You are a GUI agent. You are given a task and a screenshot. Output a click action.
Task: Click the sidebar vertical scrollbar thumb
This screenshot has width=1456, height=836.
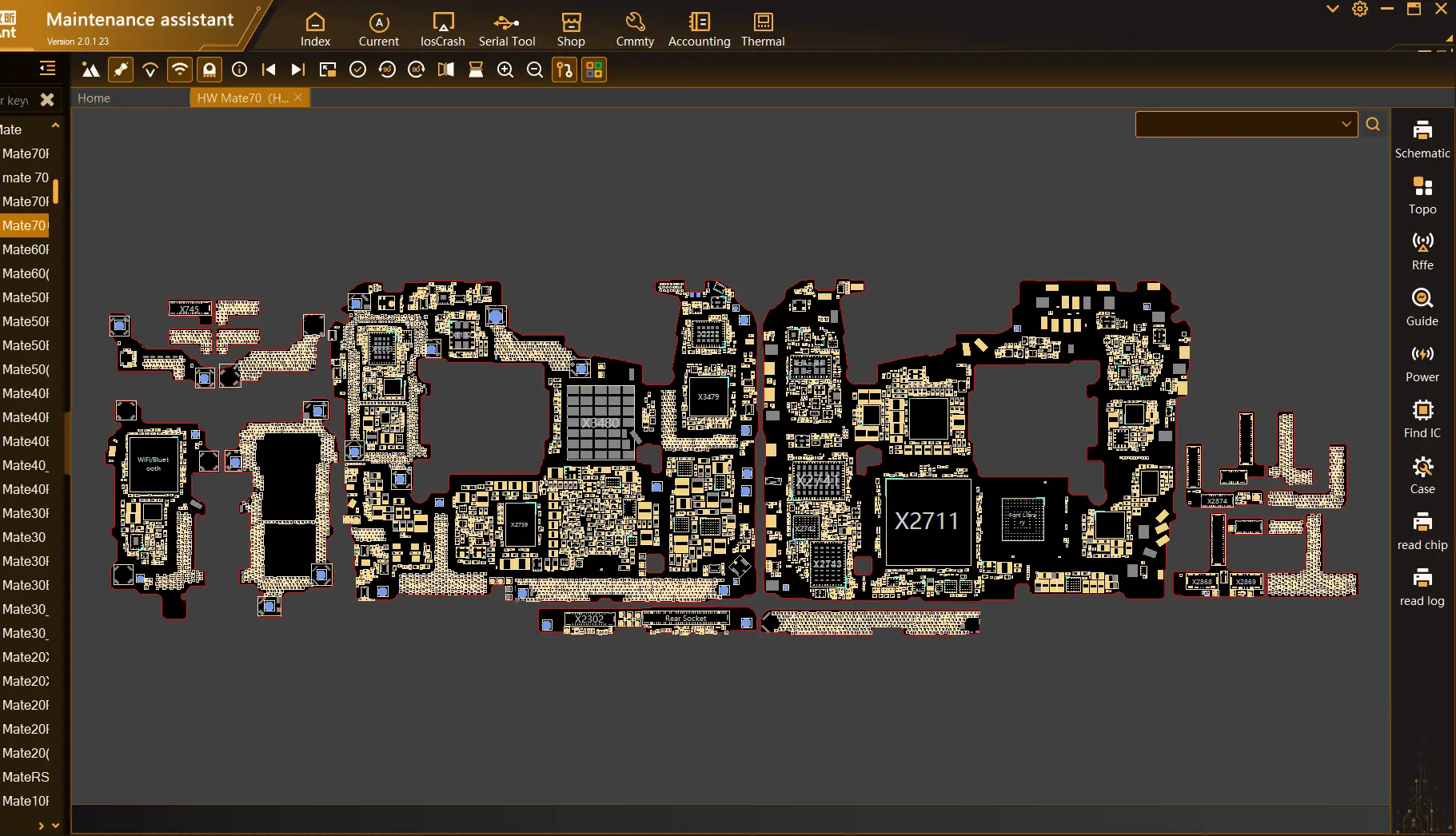click(x=56, y=192)
